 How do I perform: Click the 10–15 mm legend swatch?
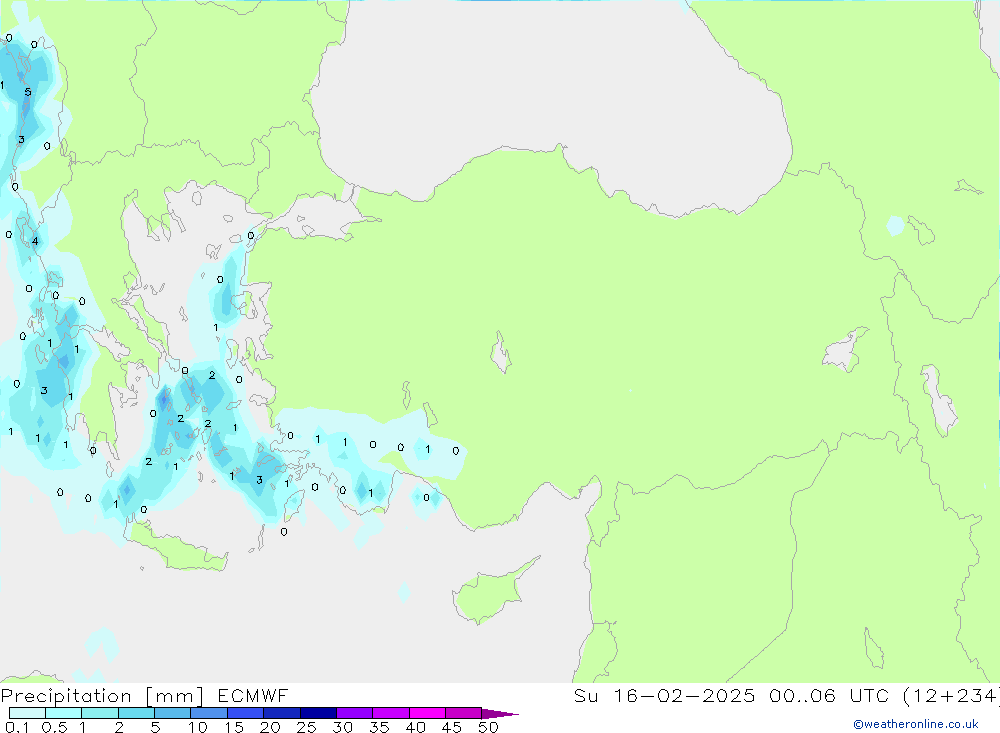click(209, 713)
